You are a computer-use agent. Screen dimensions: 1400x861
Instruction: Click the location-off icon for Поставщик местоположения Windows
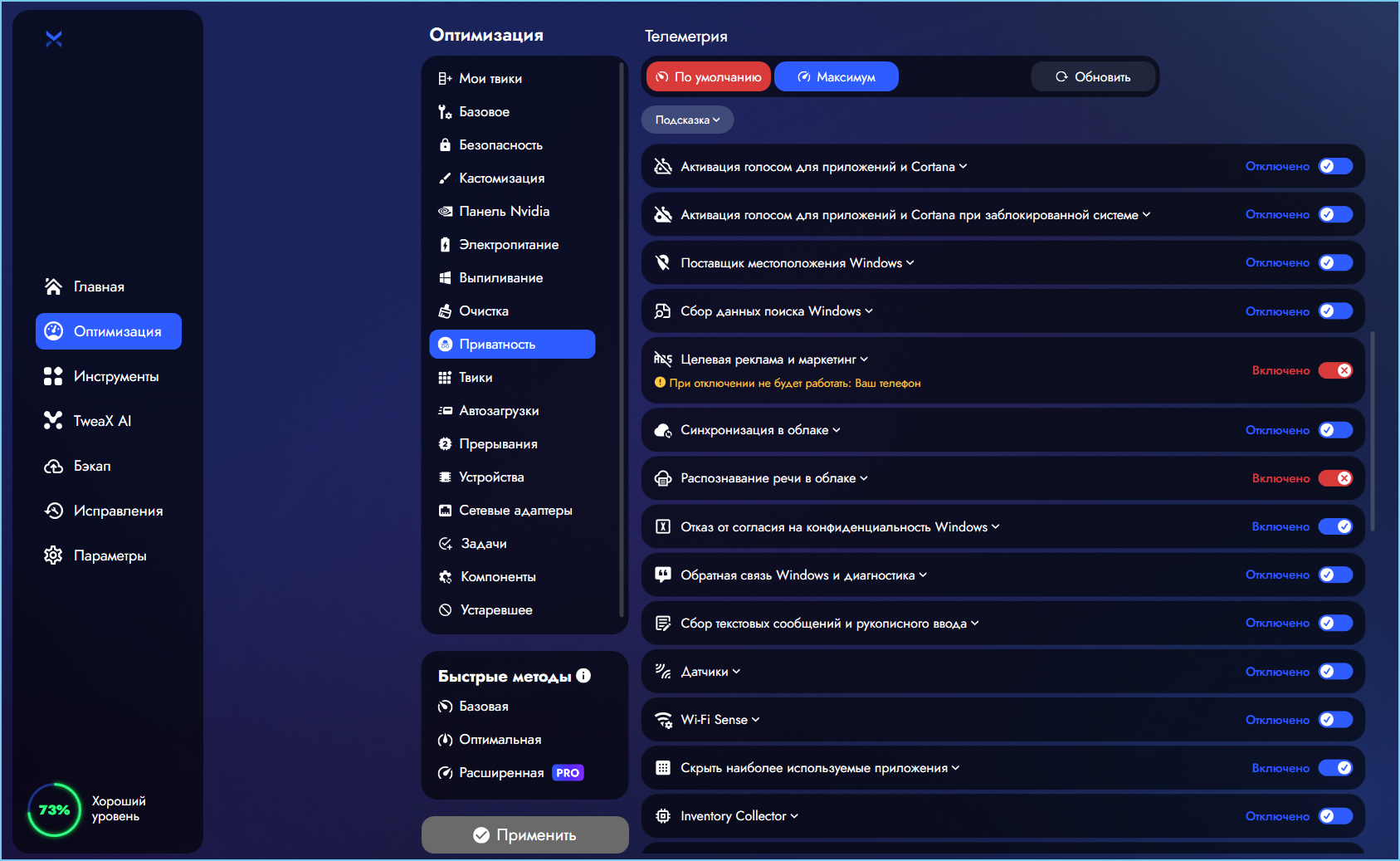click(x=663, y=262)
